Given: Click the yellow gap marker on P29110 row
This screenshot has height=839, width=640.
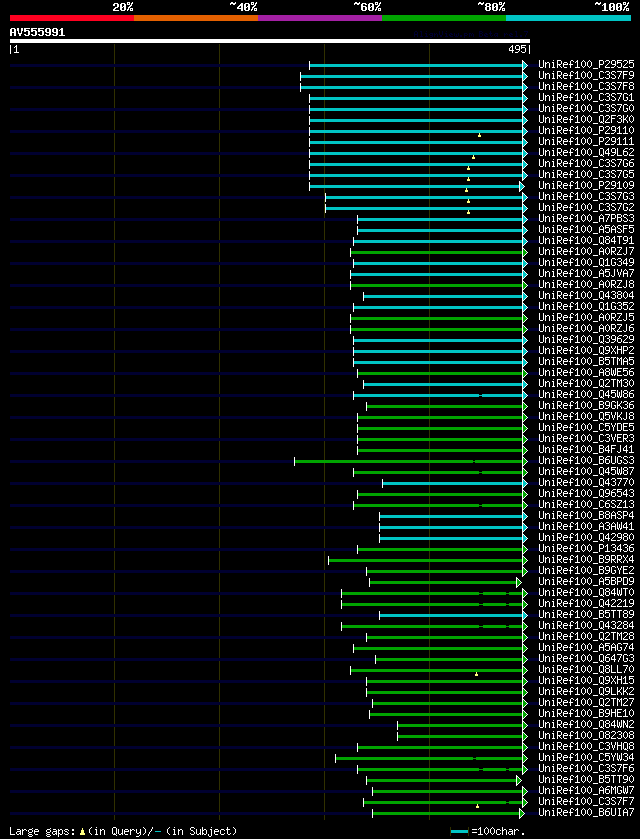Looking at the screenshot, I should (x=479, y=135).
